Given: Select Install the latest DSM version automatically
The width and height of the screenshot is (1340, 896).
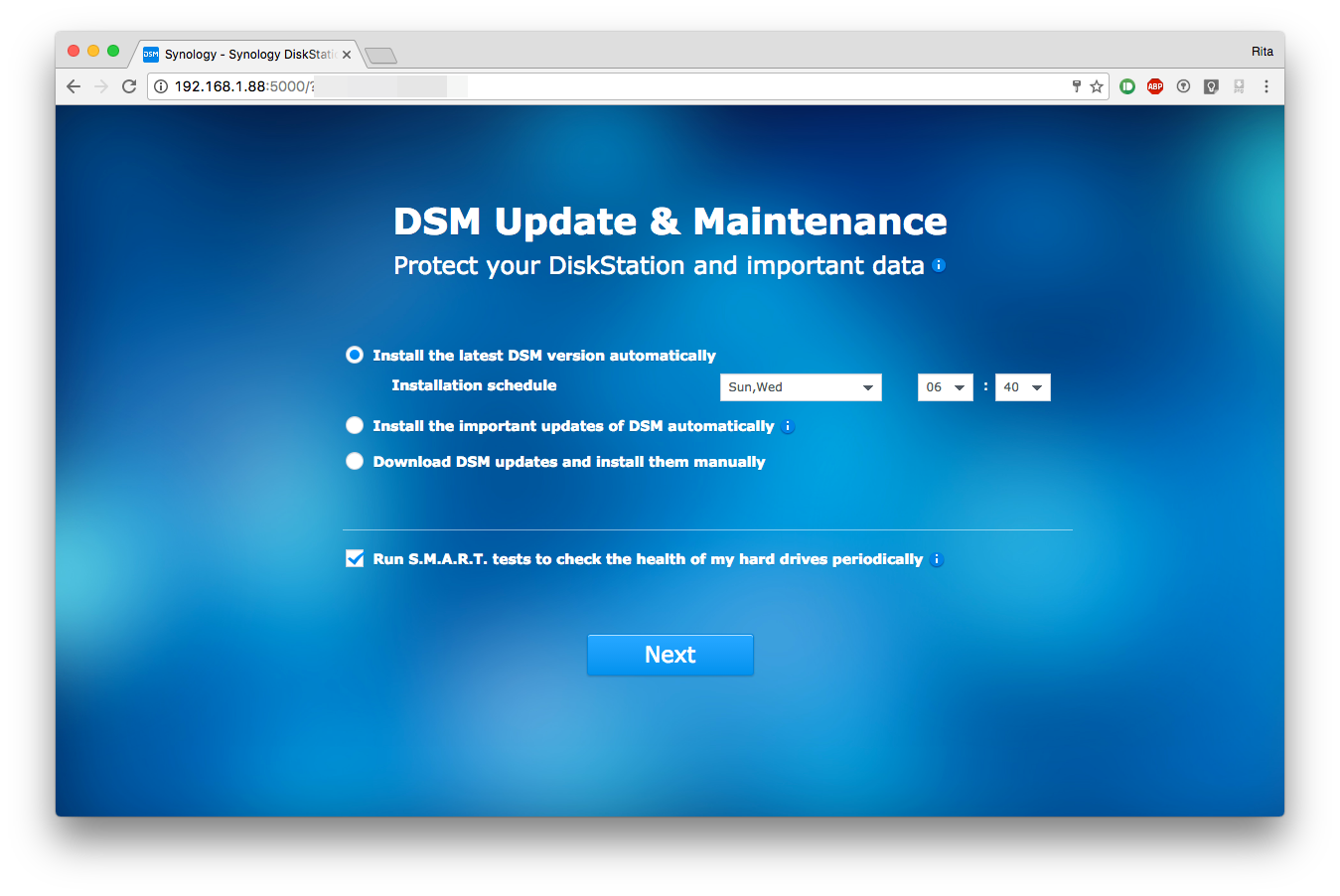Looking at the screenshot, I should click(x=355, y=355).
